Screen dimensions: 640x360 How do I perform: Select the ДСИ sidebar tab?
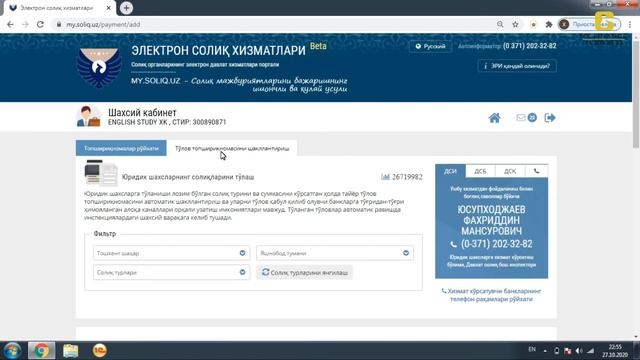(450, 171)
